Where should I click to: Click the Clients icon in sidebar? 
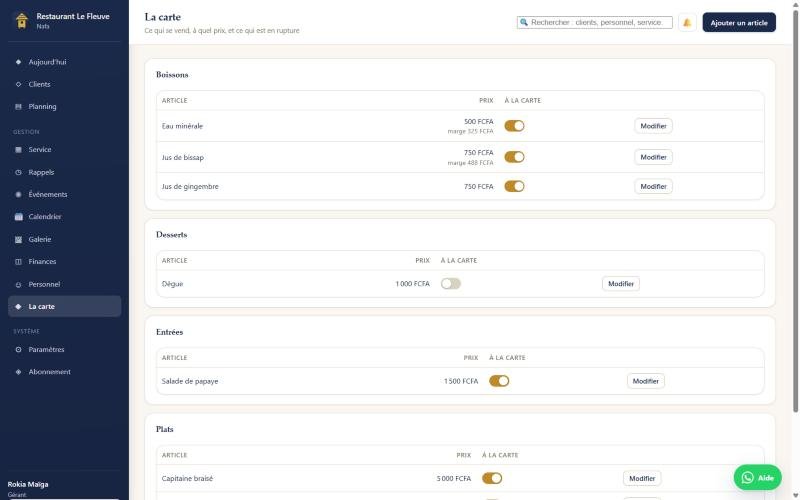click(18, 84)
